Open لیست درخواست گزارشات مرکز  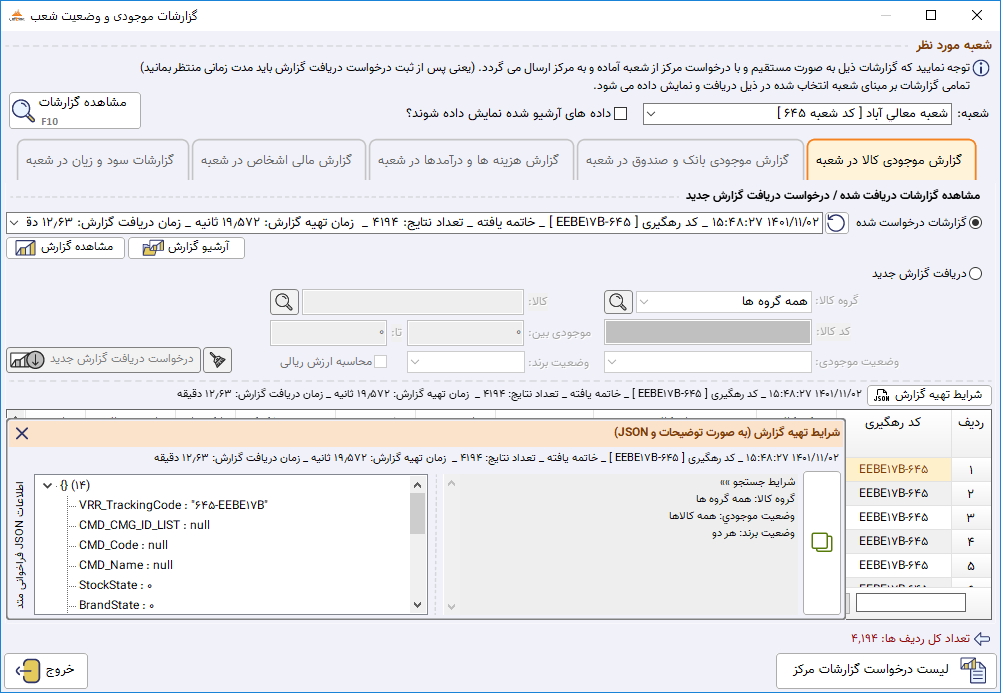coord(886,670)
